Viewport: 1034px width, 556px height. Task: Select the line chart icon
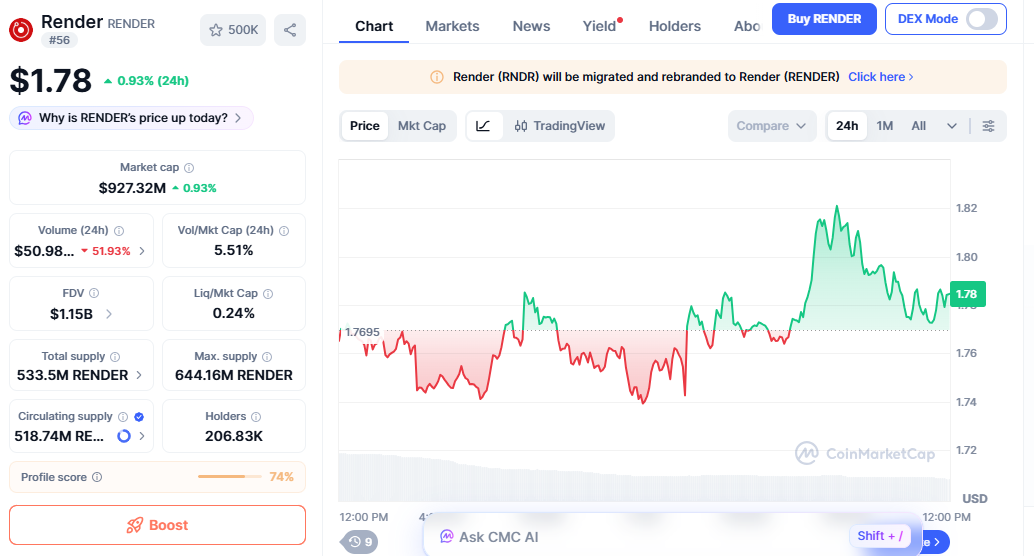tap(483, 126)
